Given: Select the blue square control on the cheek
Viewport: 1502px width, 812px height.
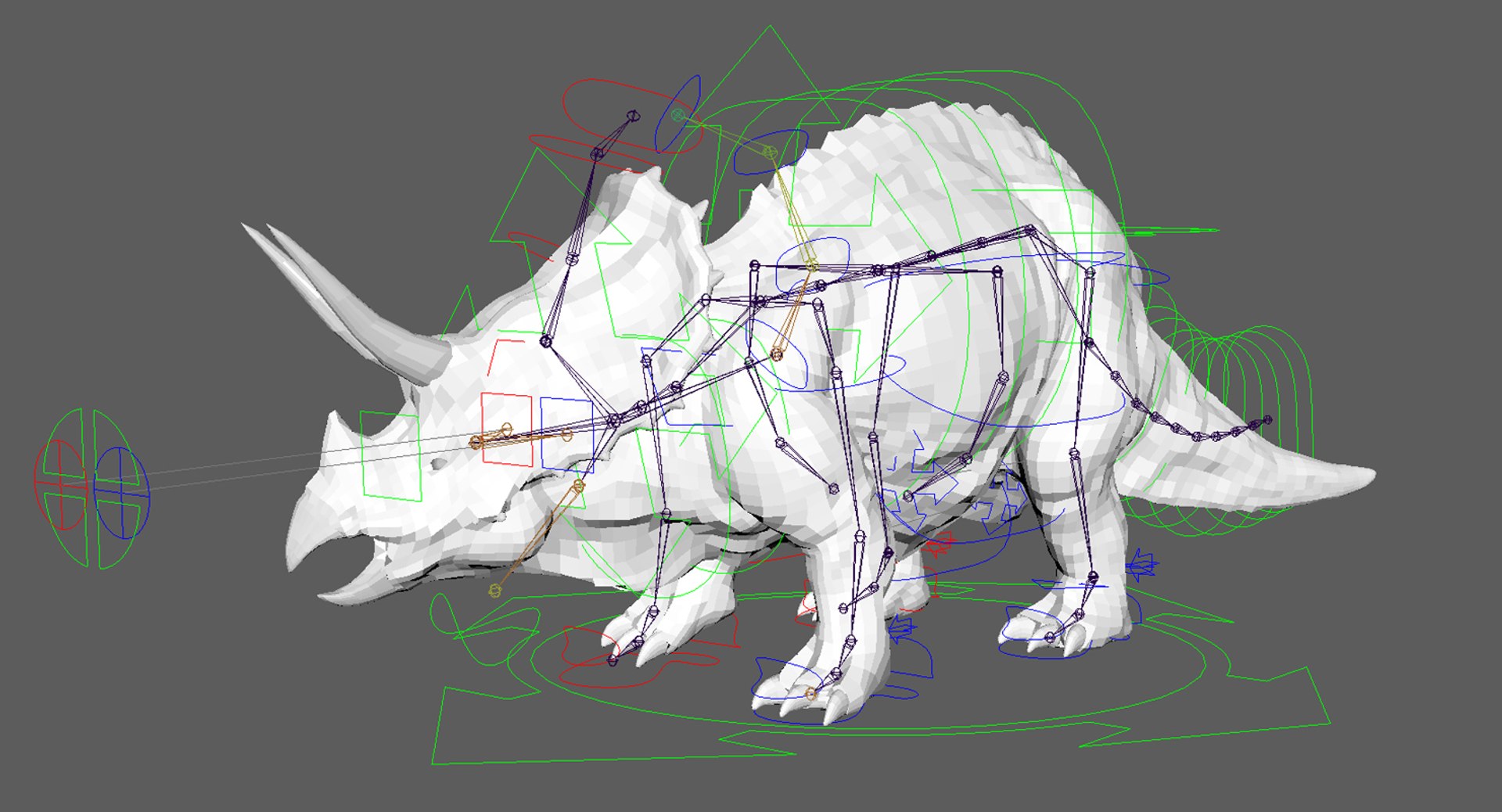Looking at the screenshot, I should click(567, 434).
